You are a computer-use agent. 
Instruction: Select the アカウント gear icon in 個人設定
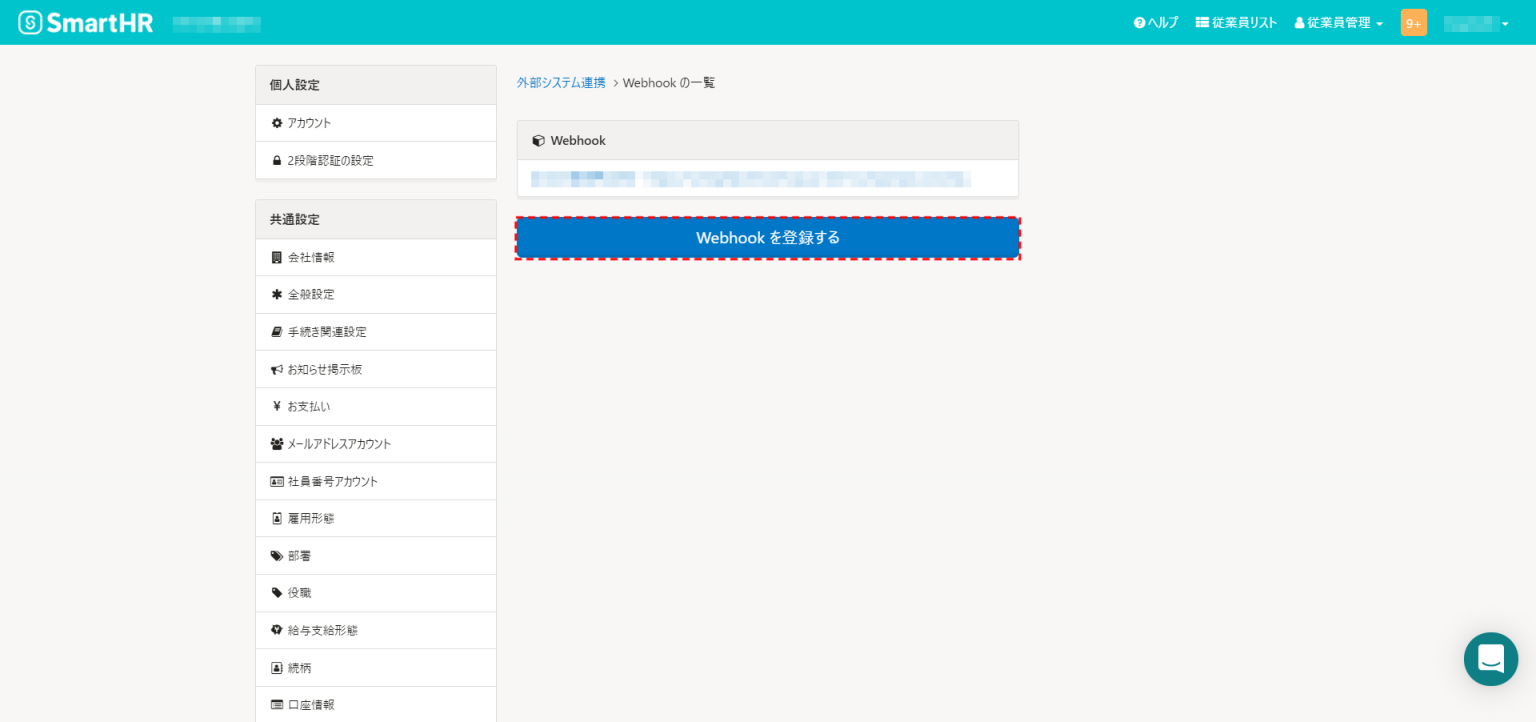pos(277,122)
